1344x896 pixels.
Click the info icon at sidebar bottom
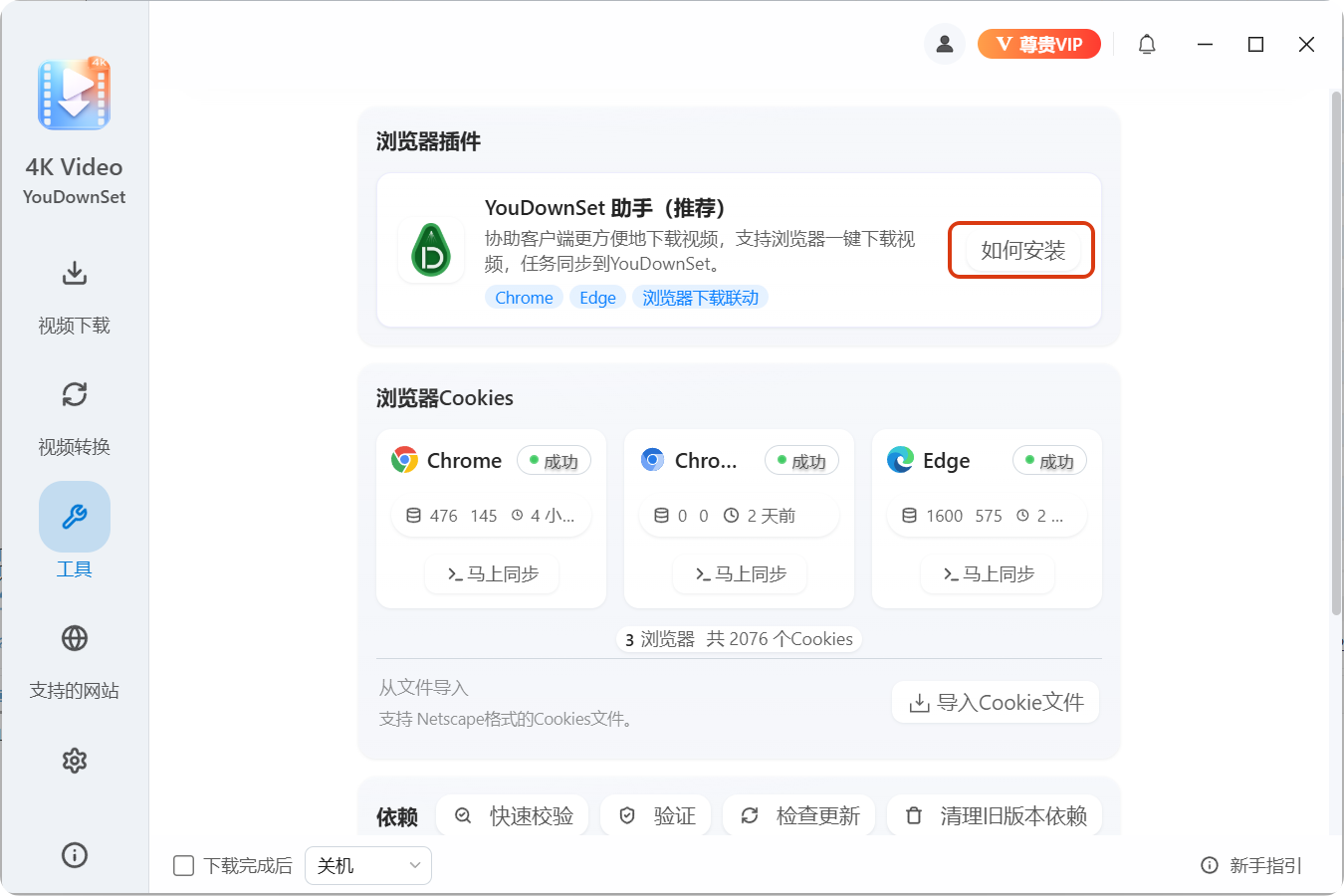click(74, 854)
